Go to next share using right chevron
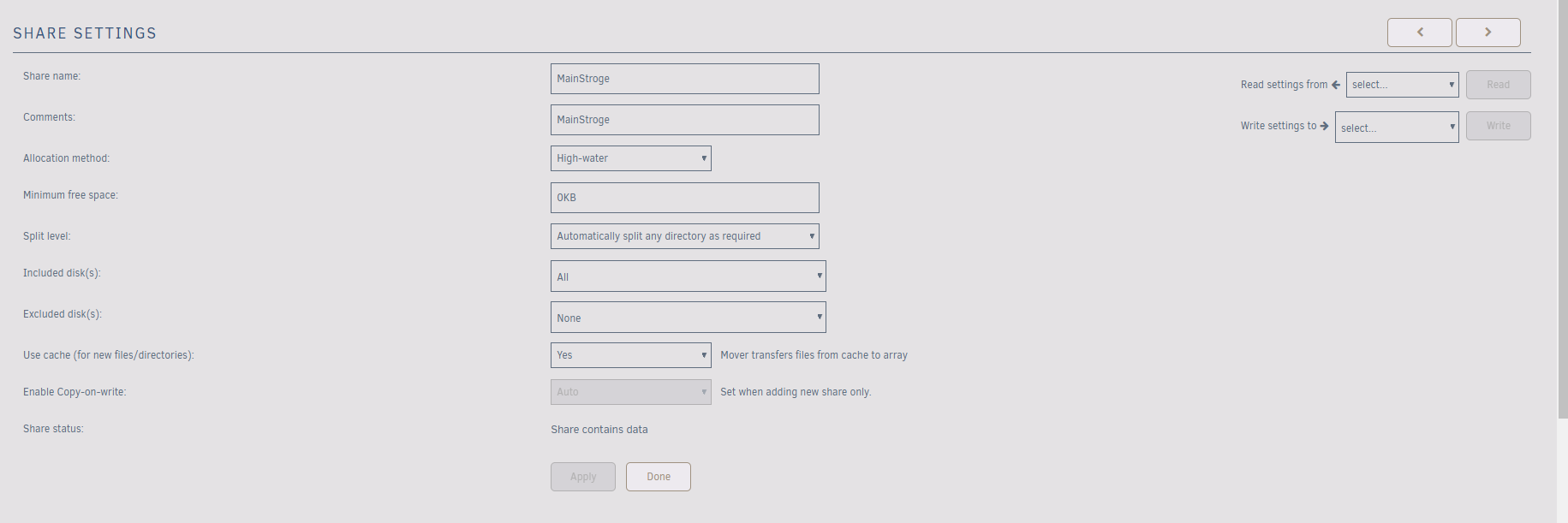1568x523 pixels. [1488, 33]
